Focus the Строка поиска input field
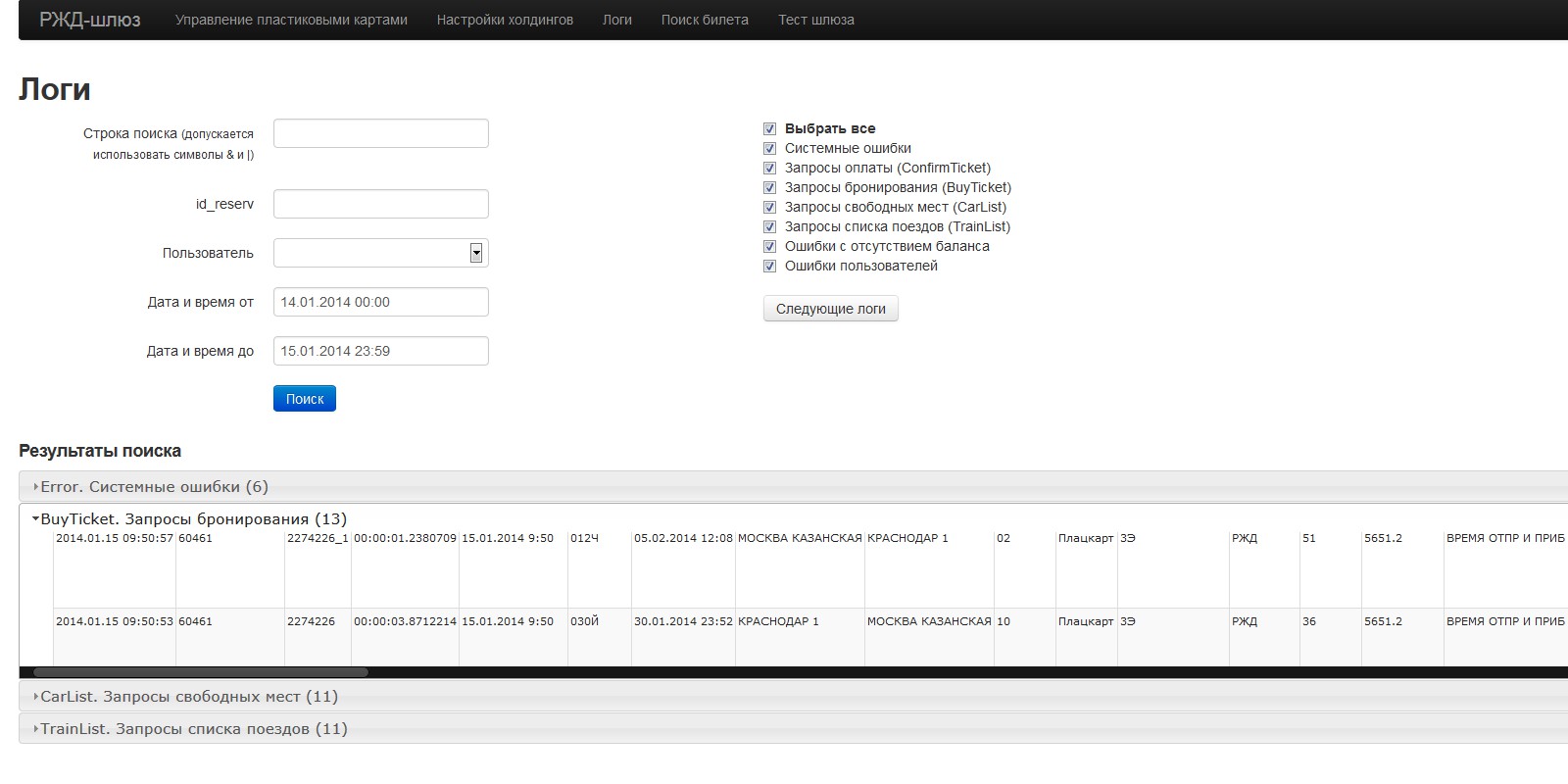This screenshot has height=784, width=1568. point(381,133)
